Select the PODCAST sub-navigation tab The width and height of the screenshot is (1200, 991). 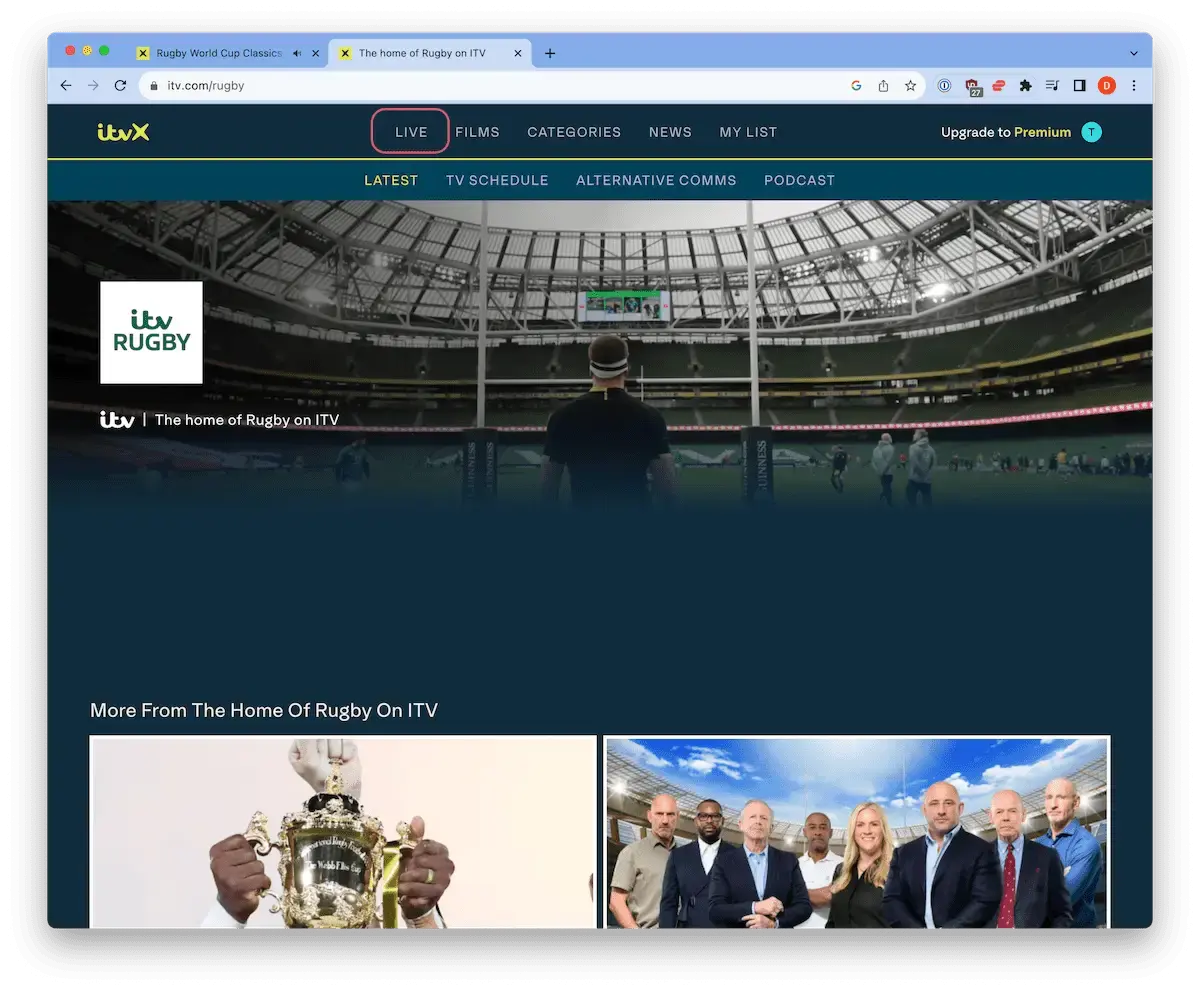tap(799, 180)
